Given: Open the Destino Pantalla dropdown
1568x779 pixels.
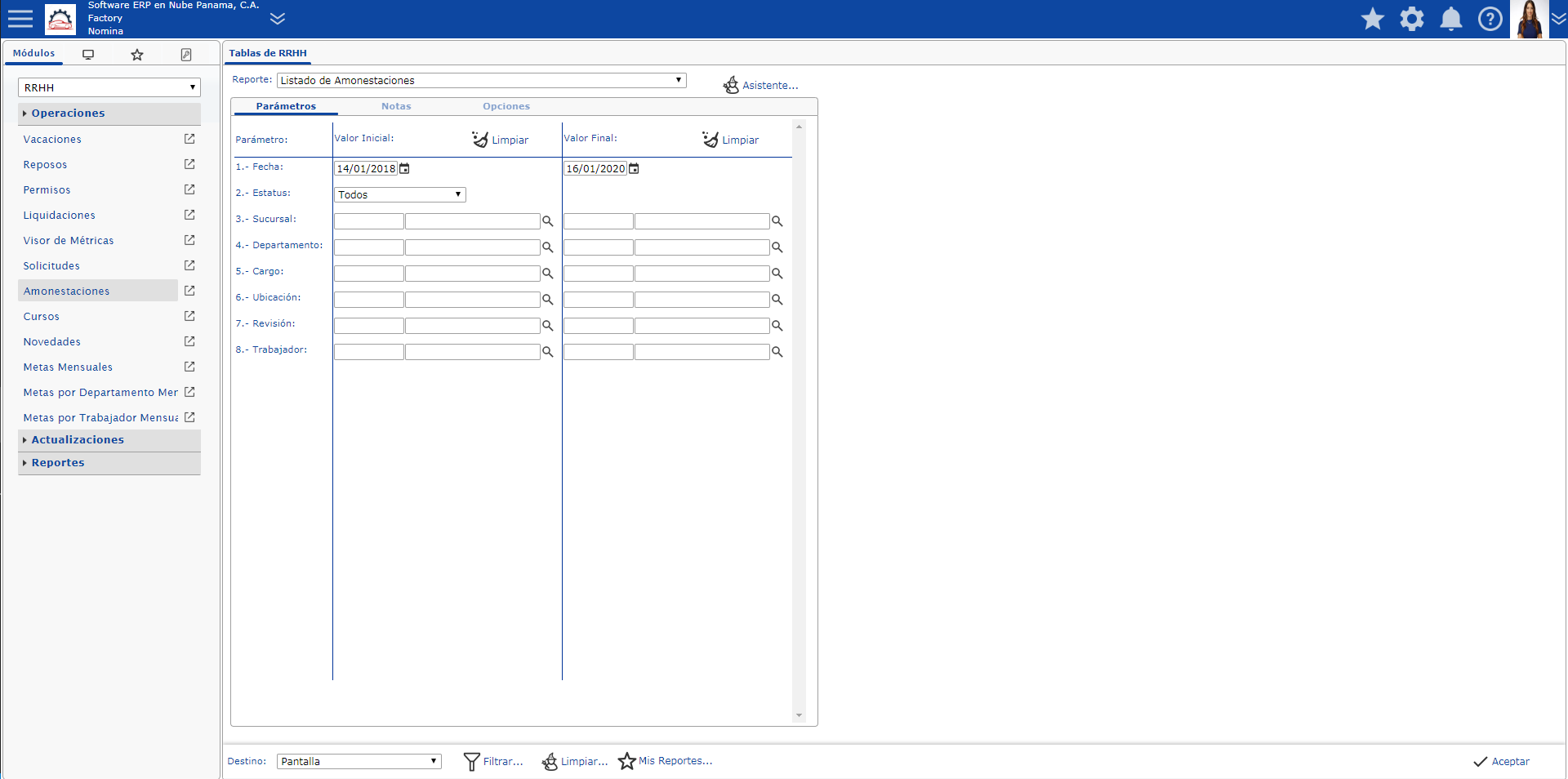Looking at the screenshot, I should [359, 761].
